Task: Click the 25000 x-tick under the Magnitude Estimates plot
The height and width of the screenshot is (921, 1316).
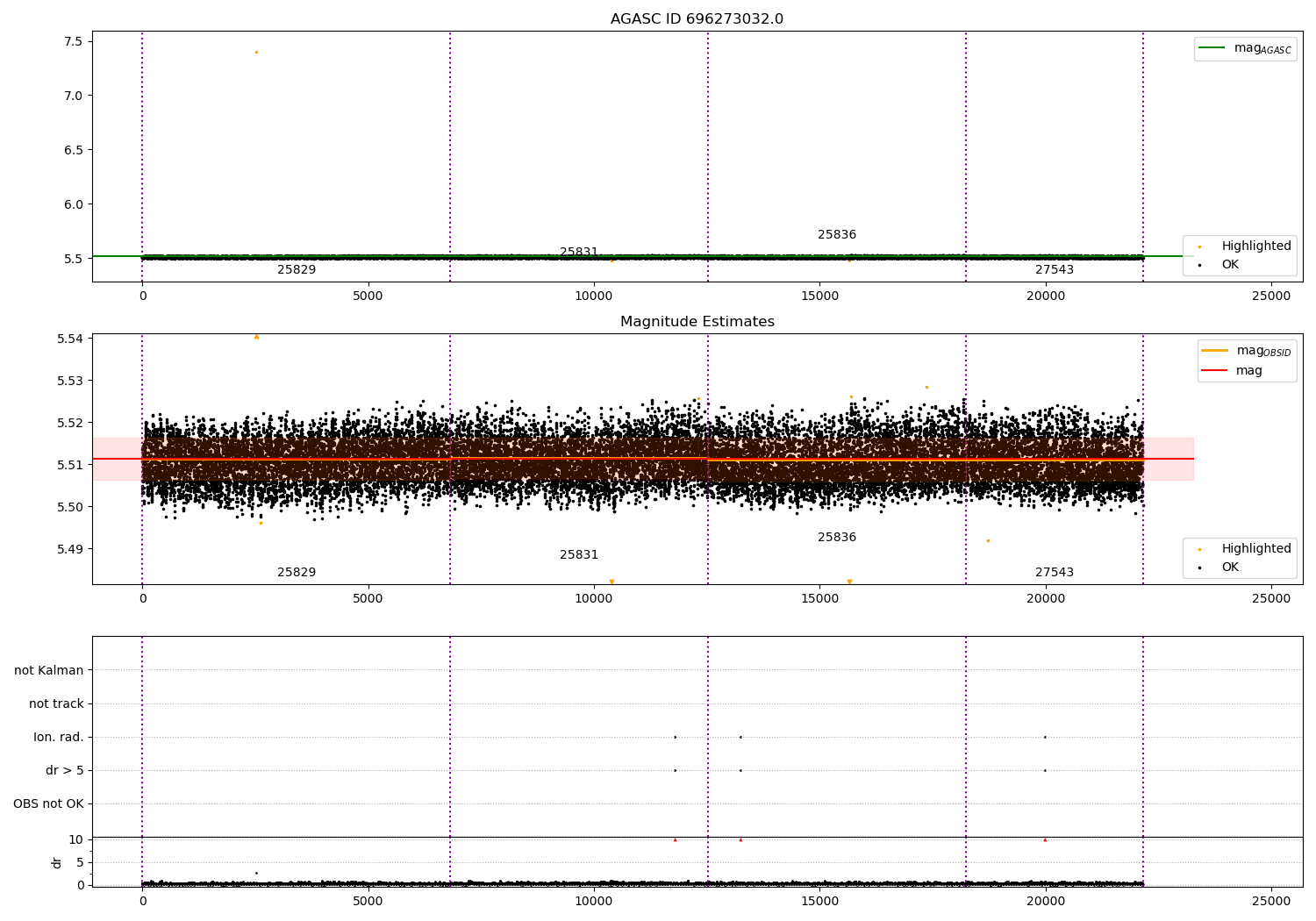Action: tap(1271, 598)
